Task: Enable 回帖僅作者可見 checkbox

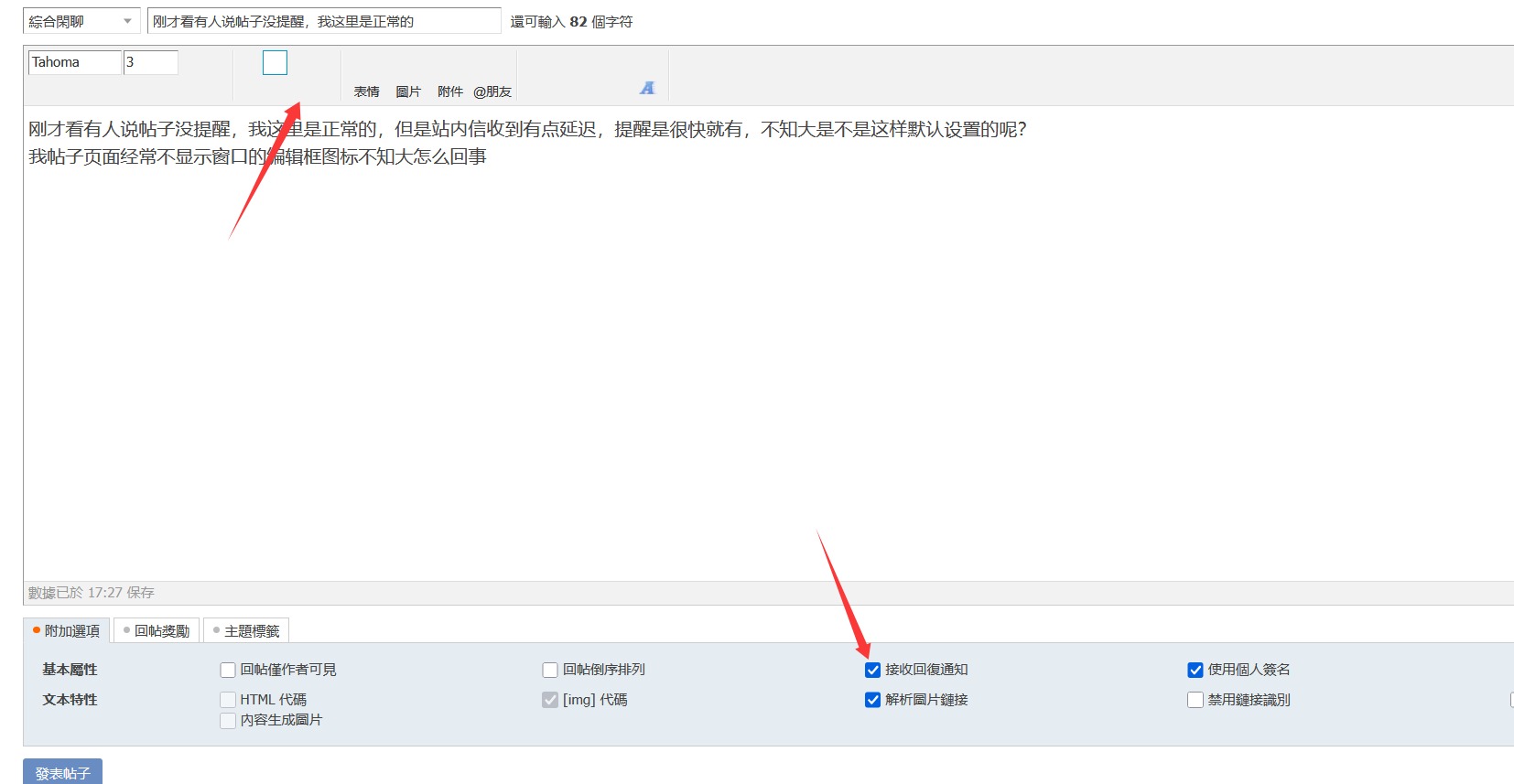Action: (228, 670)
